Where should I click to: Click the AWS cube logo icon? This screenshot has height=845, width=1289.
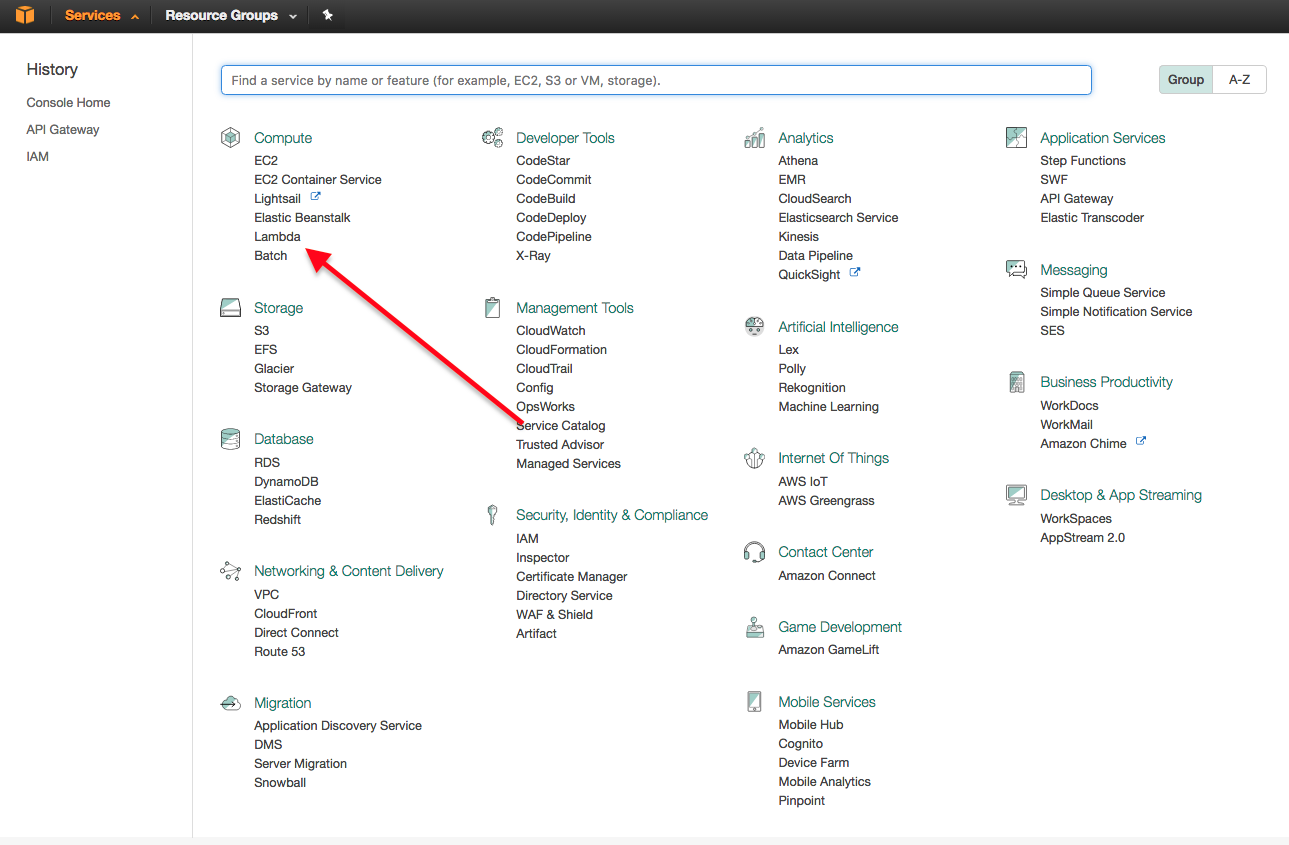tap(25, 15)
